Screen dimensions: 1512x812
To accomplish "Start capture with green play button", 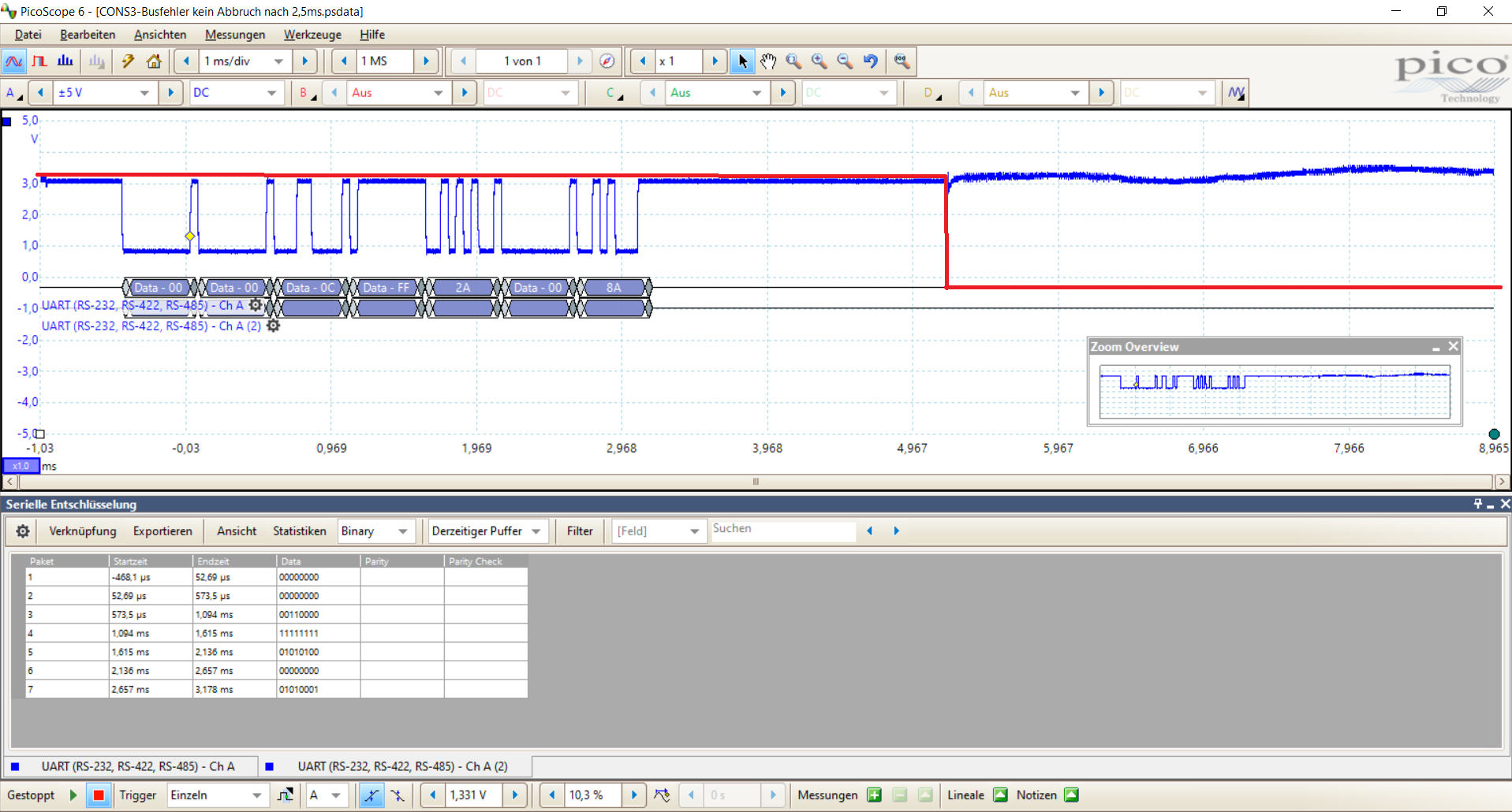I will tap(73, 795).
